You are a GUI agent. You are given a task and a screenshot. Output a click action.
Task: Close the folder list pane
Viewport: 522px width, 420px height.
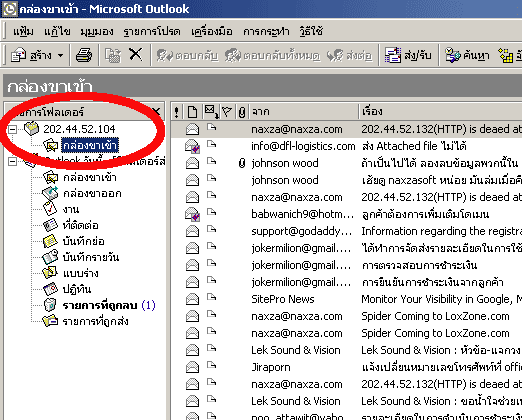coord(156,112)
